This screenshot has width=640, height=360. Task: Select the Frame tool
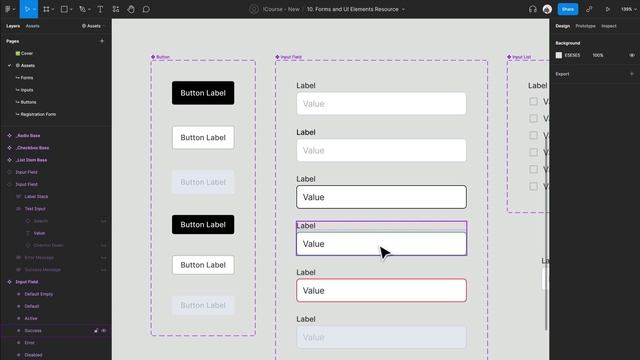46,9
